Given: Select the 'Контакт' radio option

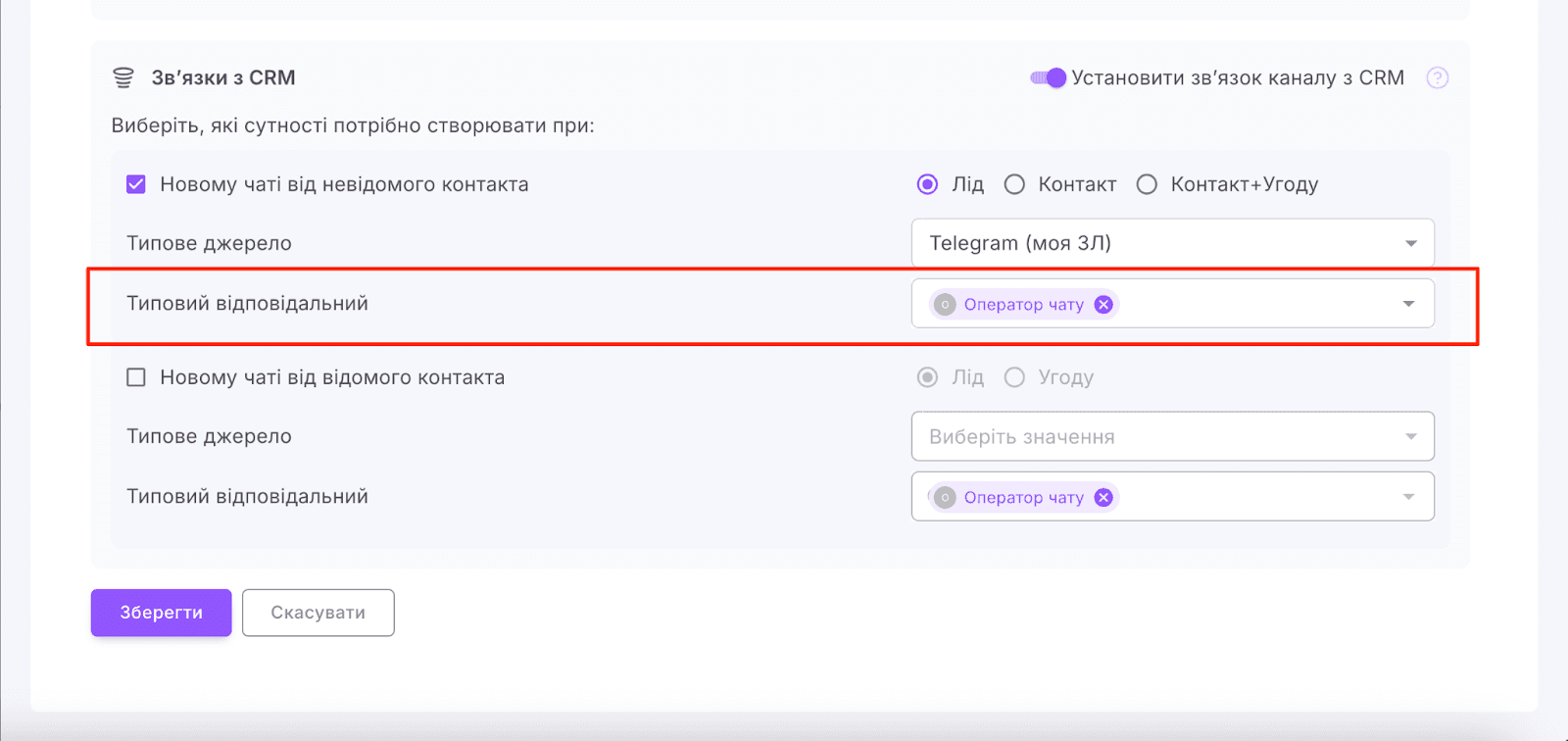Looking at the screenshot, I should tap(1014, 184).
